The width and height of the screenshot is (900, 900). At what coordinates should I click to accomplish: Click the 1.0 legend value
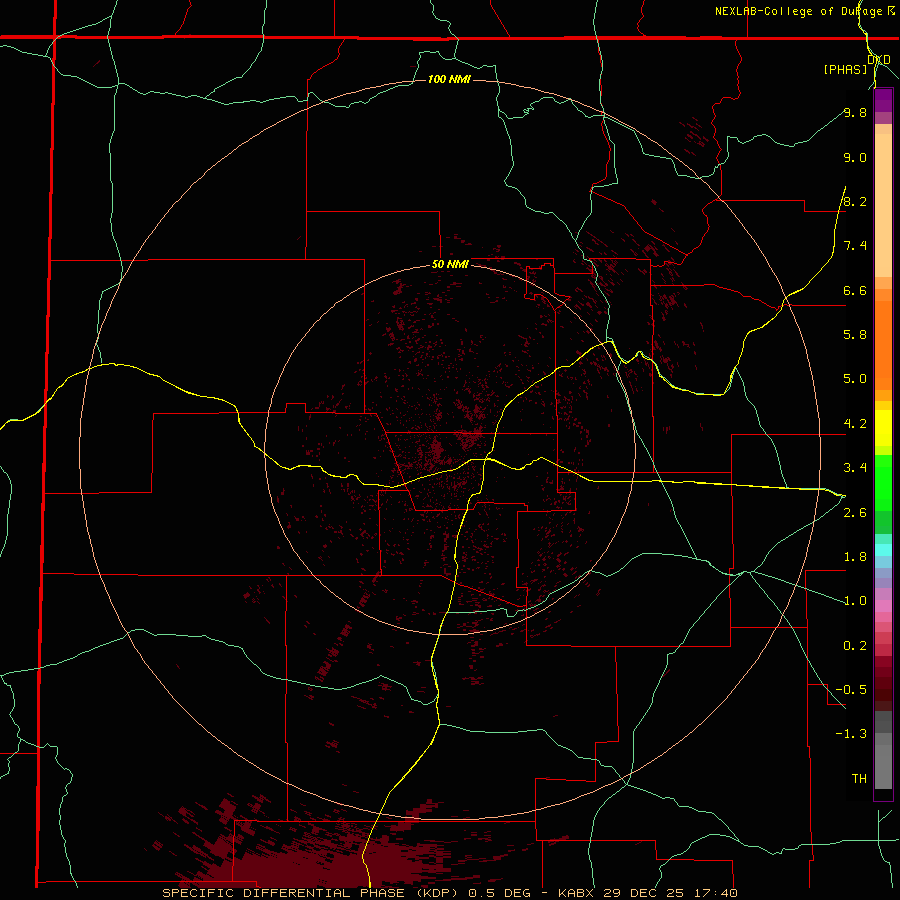pyautogui.click(x=855, y=601)
